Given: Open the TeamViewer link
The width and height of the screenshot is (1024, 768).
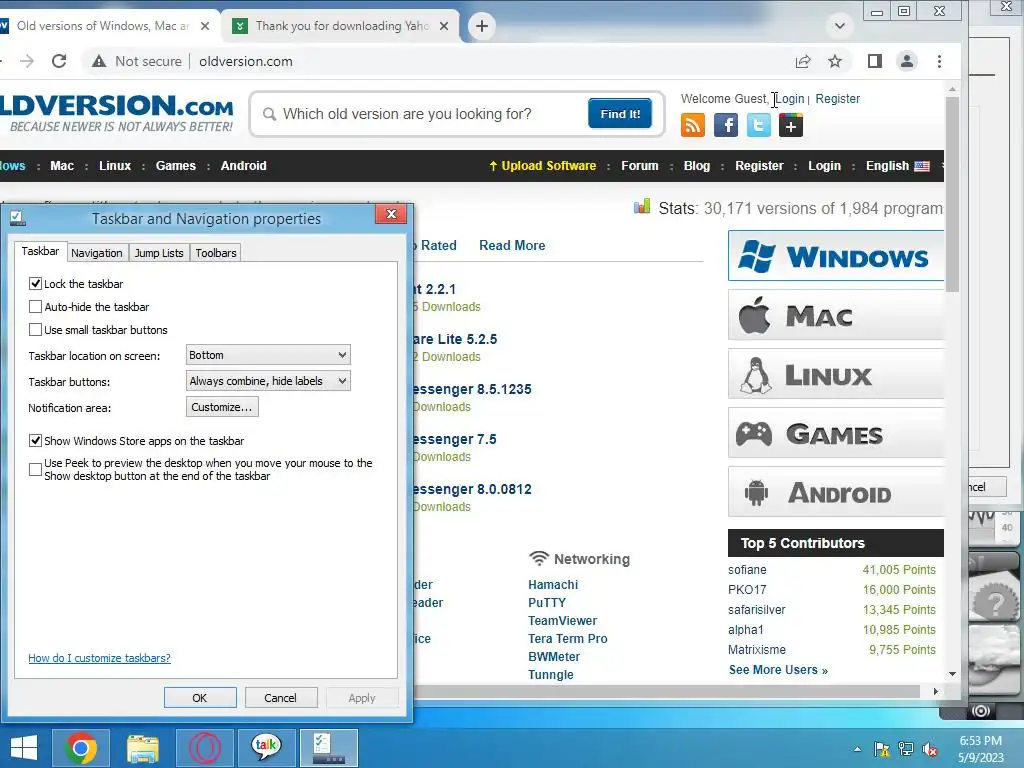Looking at the screenshot, I should tap(562, 620).
